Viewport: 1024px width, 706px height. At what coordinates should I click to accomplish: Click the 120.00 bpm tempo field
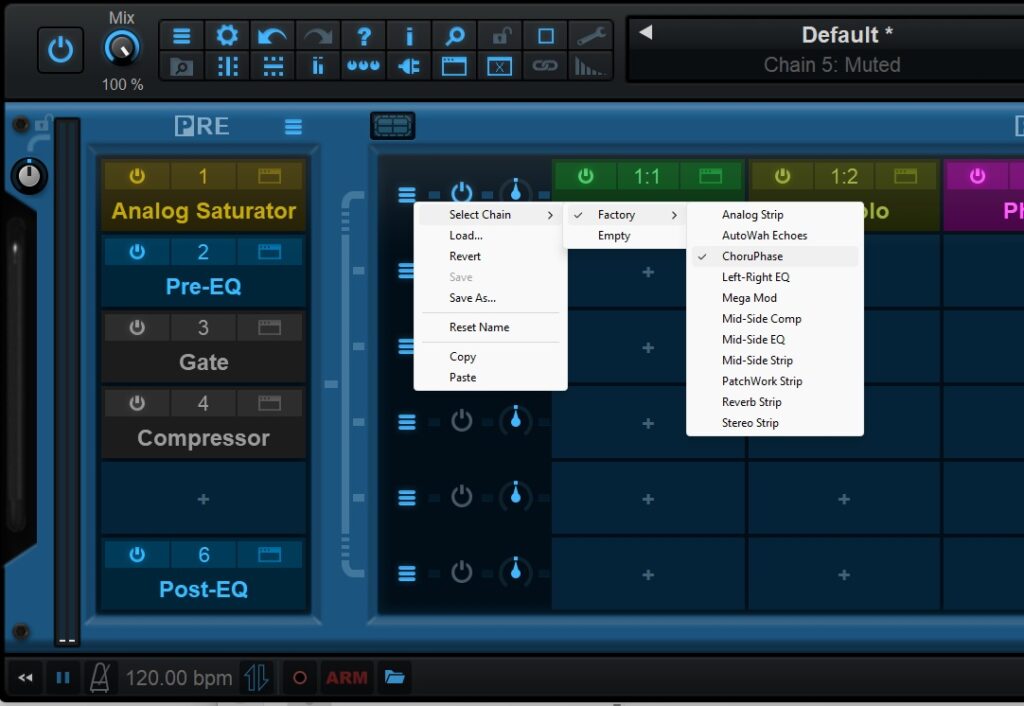coord(178,678)
